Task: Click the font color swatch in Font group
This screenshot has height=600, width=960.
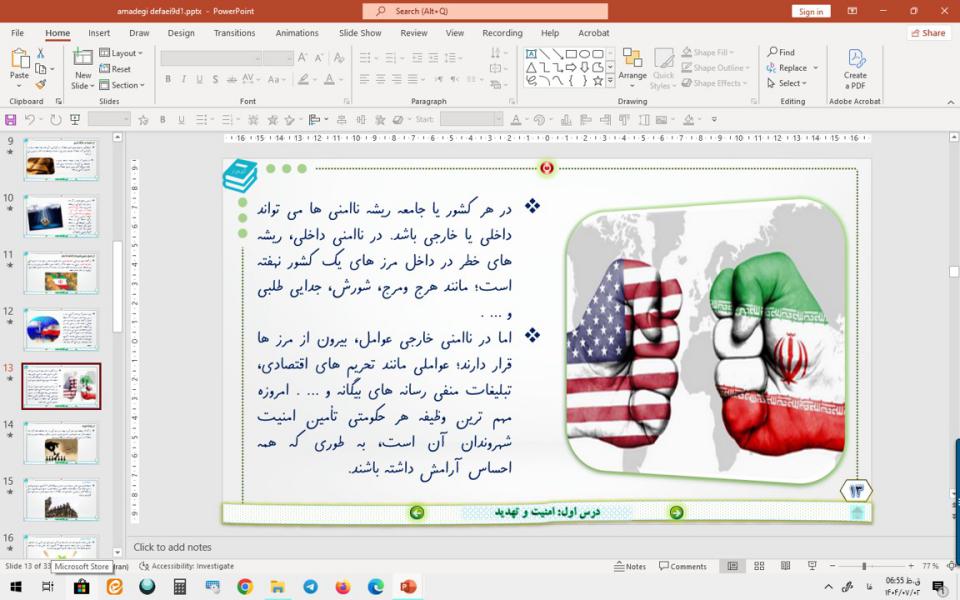Action: [x=329, y=79]
